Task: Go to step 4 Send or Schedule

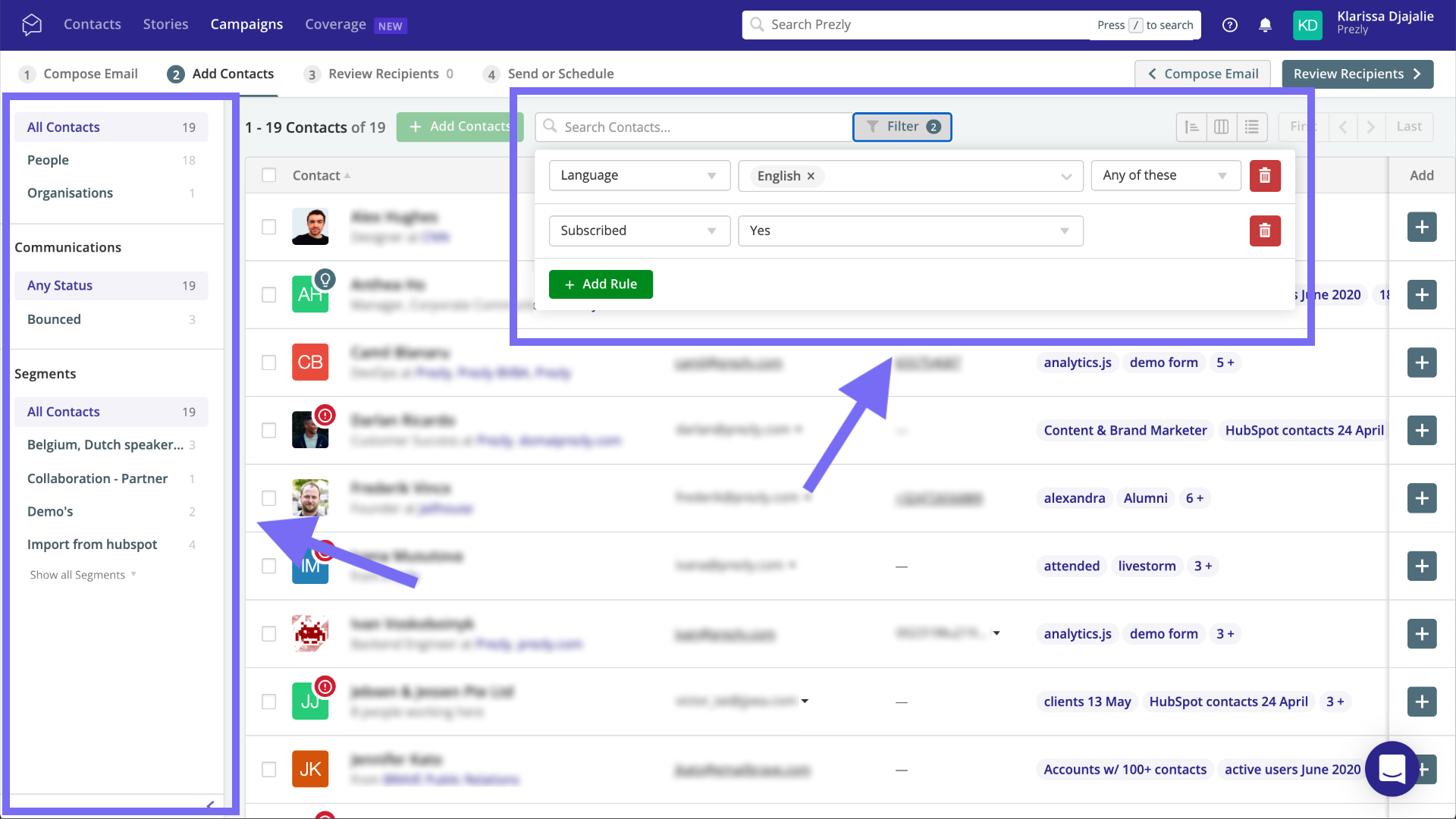Action: coord(548,74)
